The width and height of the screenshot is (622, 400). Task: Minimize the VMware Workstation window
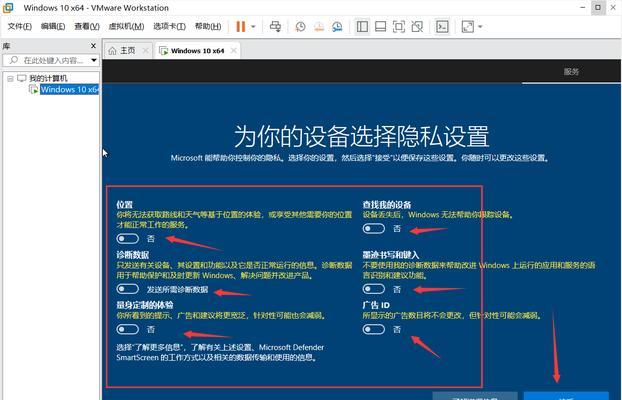pos(583,8)
